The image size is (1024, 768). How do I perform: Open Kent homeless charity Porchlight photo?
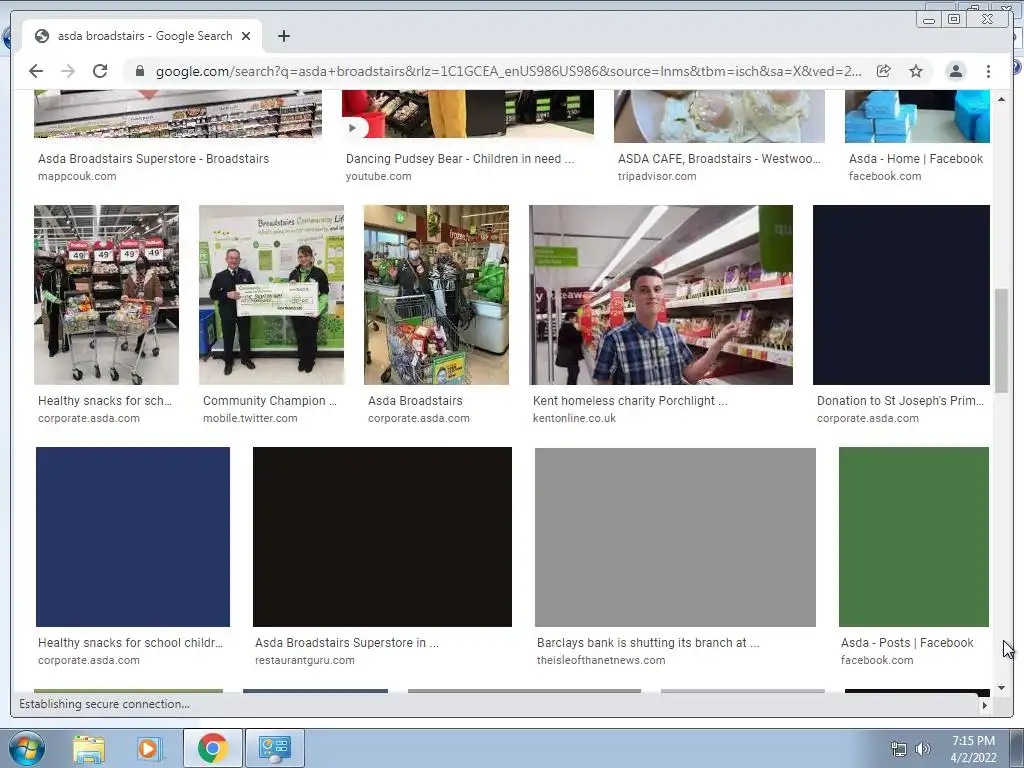tap(661, 295)
